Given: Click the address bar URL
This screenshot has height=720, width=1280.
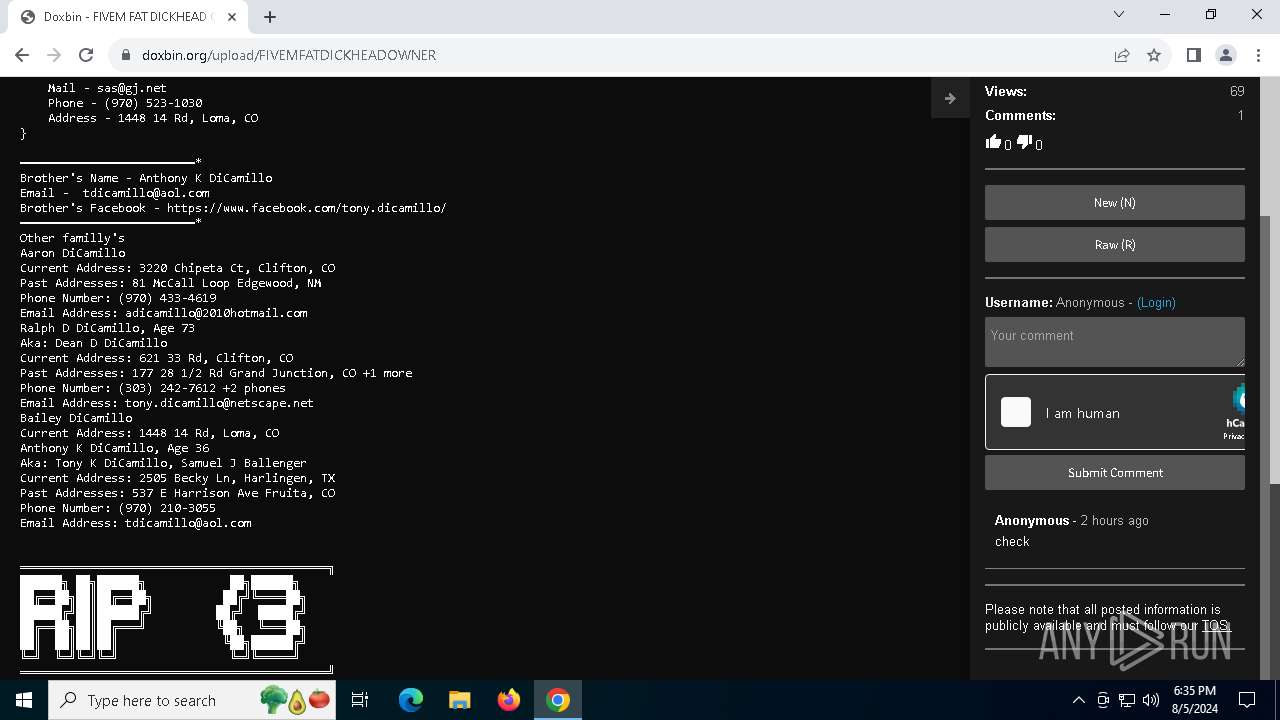Looking at the screenshot, I should (x=289, y=55).
